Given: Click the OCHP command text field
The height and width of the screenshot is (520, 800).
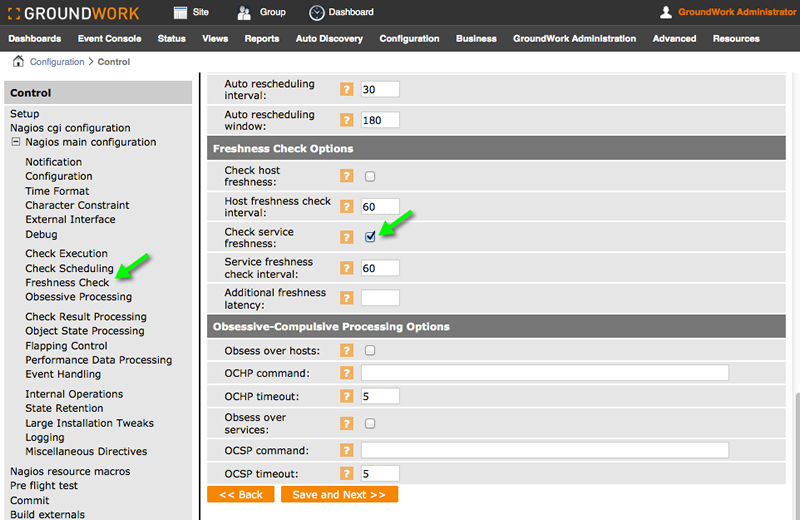Looking at the screenshot, I should pyautogui.click(x=545, y=373).
